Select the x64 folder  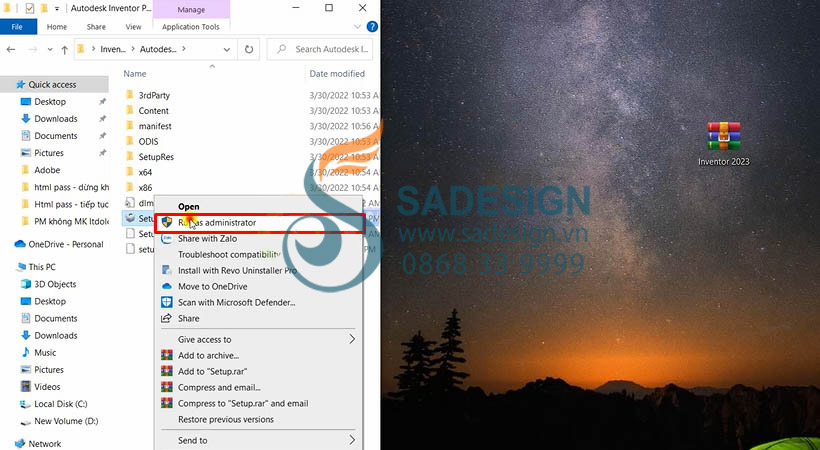click(145, 172)
